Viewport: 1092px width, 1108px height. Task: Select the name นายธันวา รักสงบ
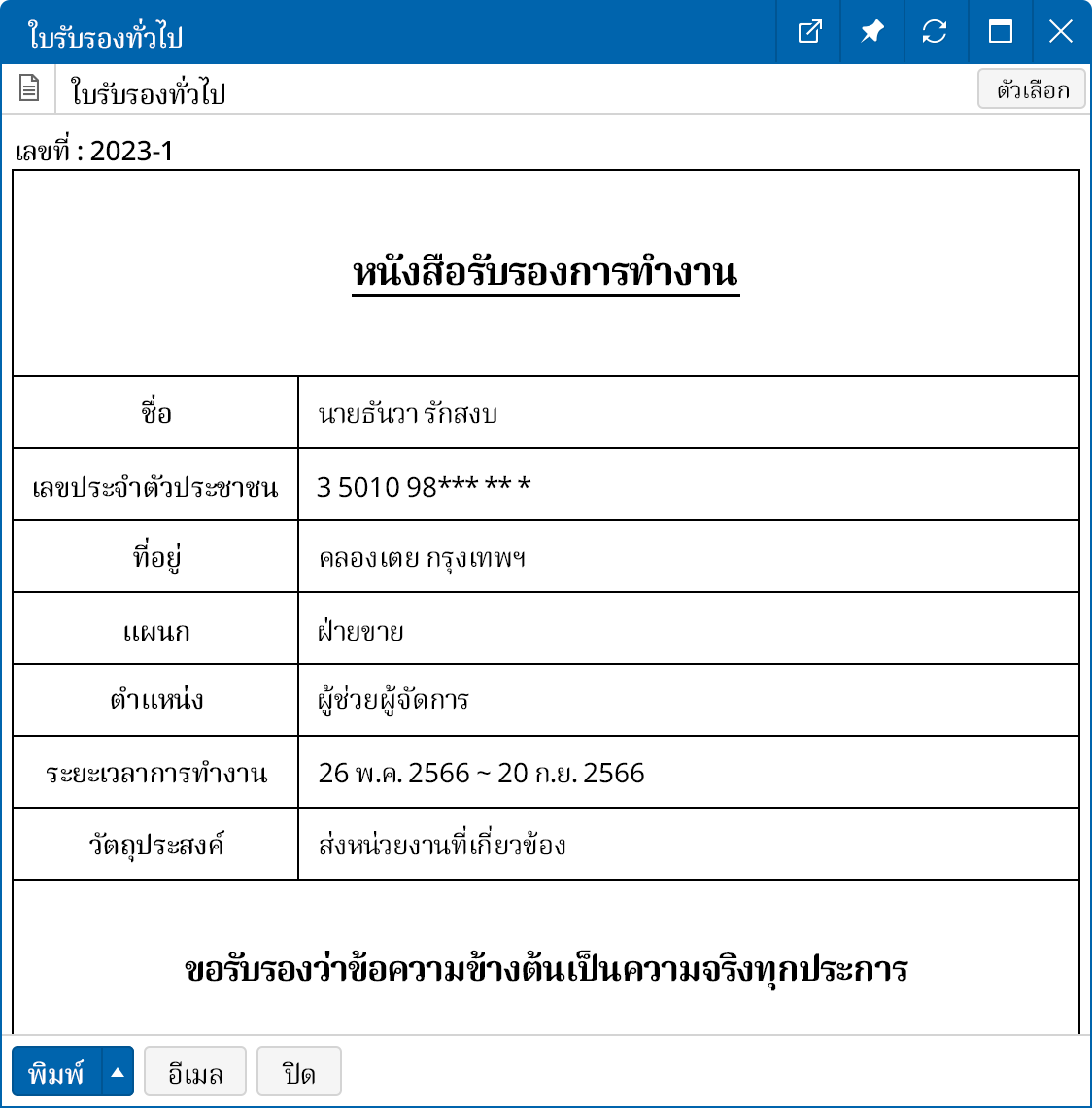pyautogui.click(x=408, y=414)
